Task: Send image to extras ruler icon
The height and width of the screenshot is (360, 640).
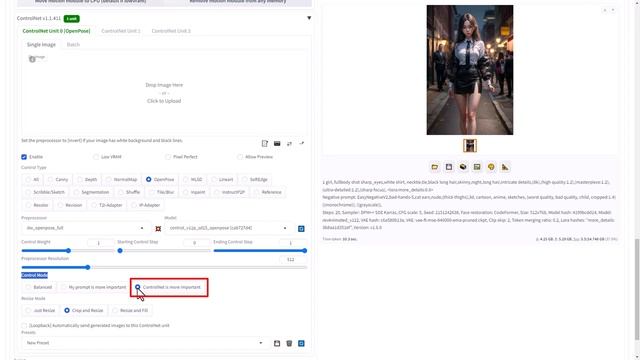Action: [505, 167]
